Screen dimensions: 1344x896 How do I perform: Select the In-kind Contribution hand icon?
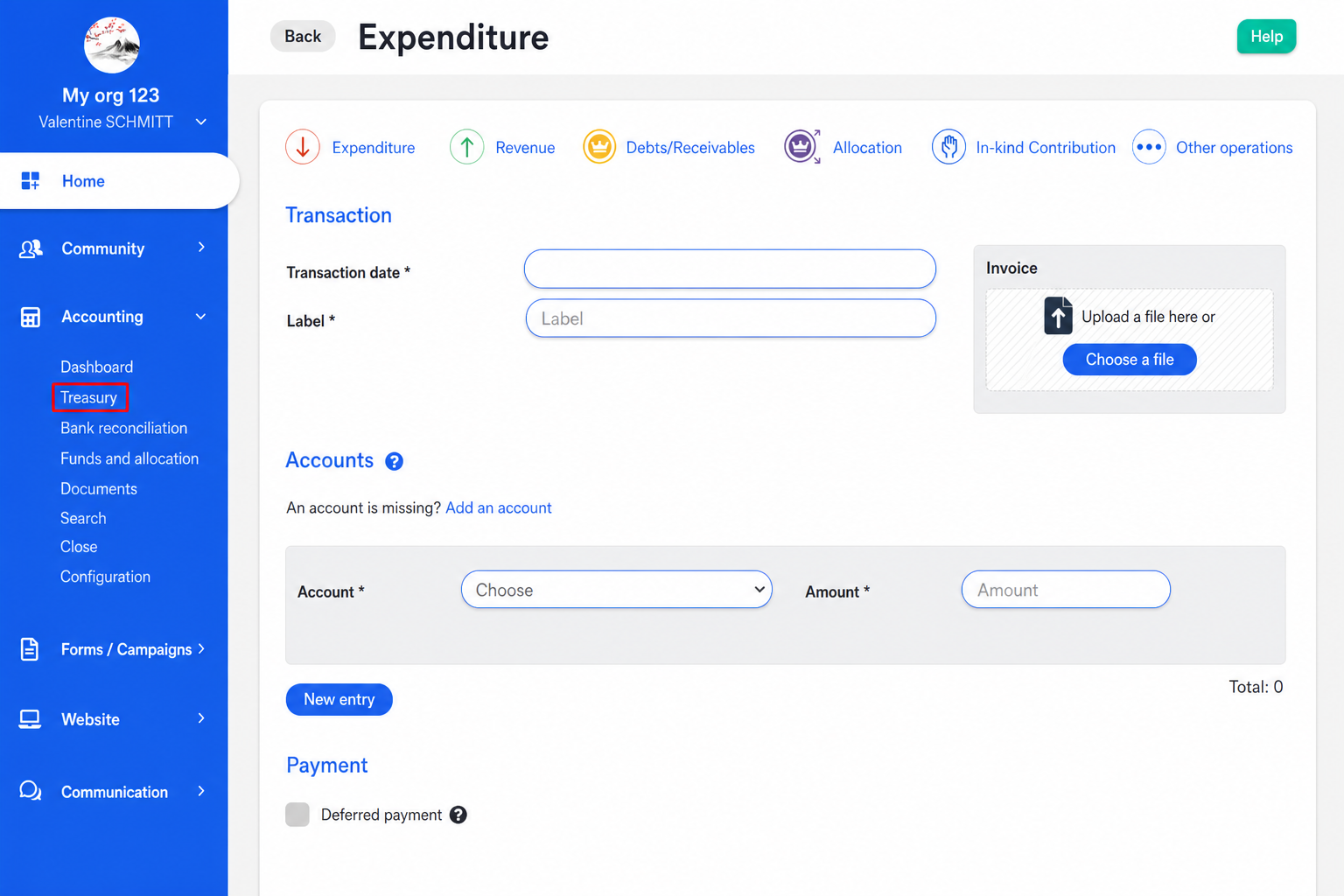tap(948, 147)
